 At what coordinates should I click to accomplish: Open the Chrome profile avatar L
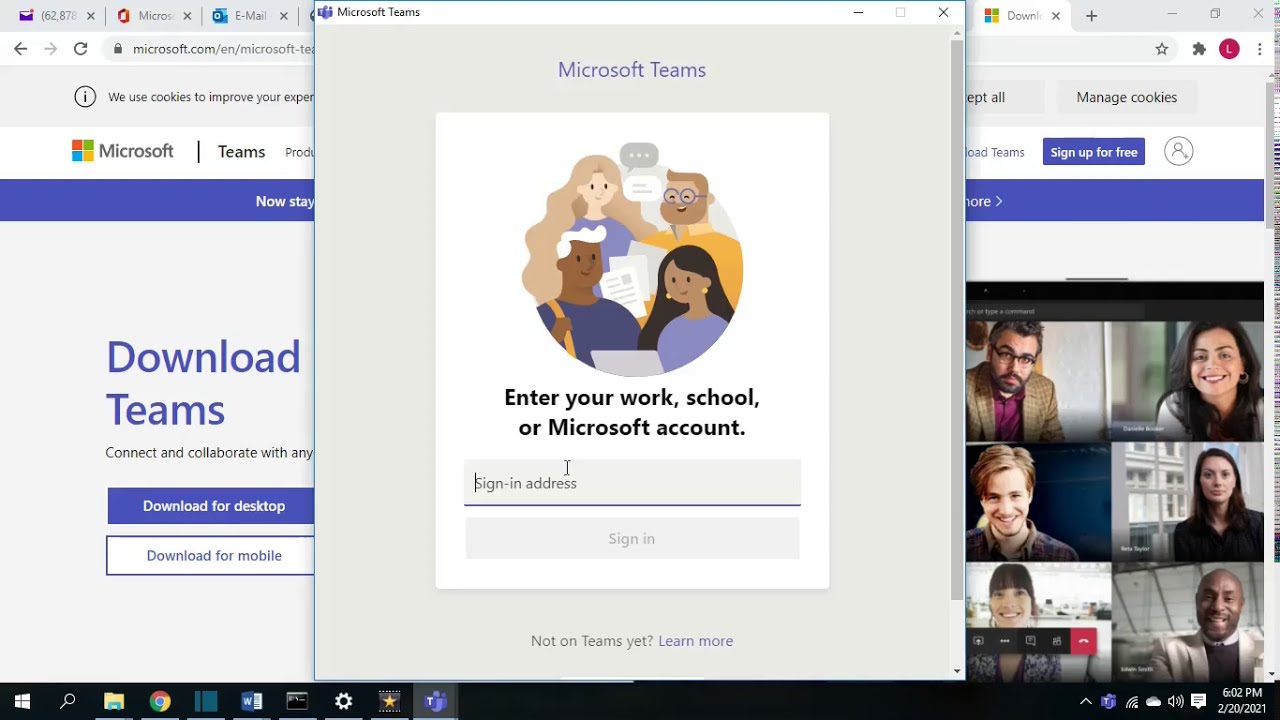1229,49
